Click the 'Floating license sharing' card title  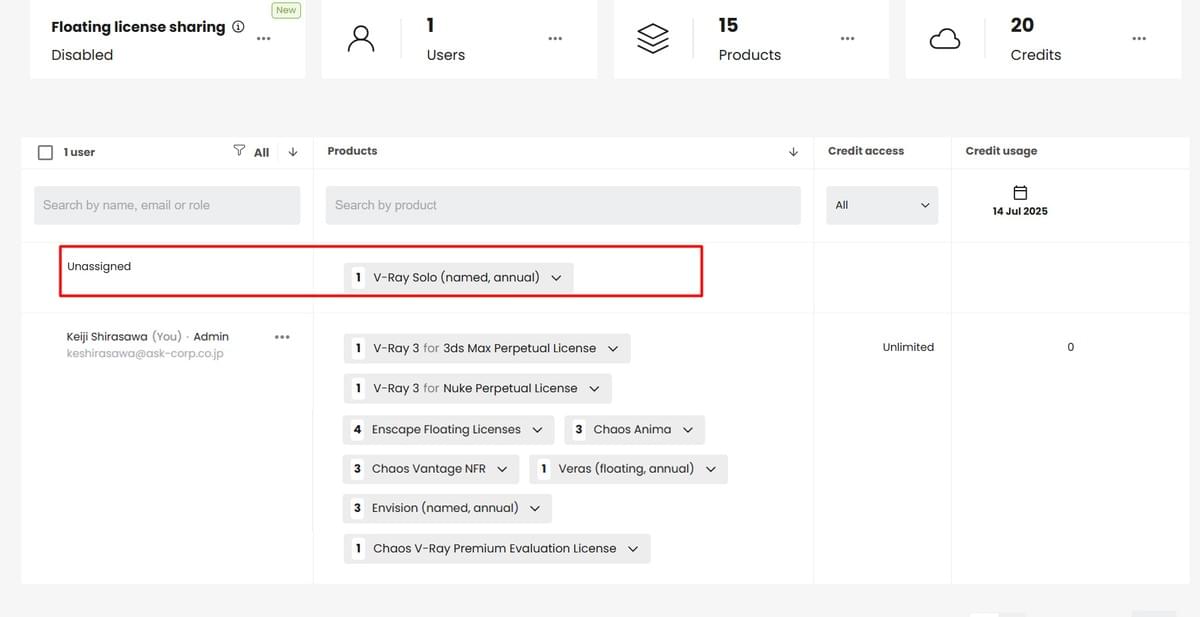click(x=138, y=27)
